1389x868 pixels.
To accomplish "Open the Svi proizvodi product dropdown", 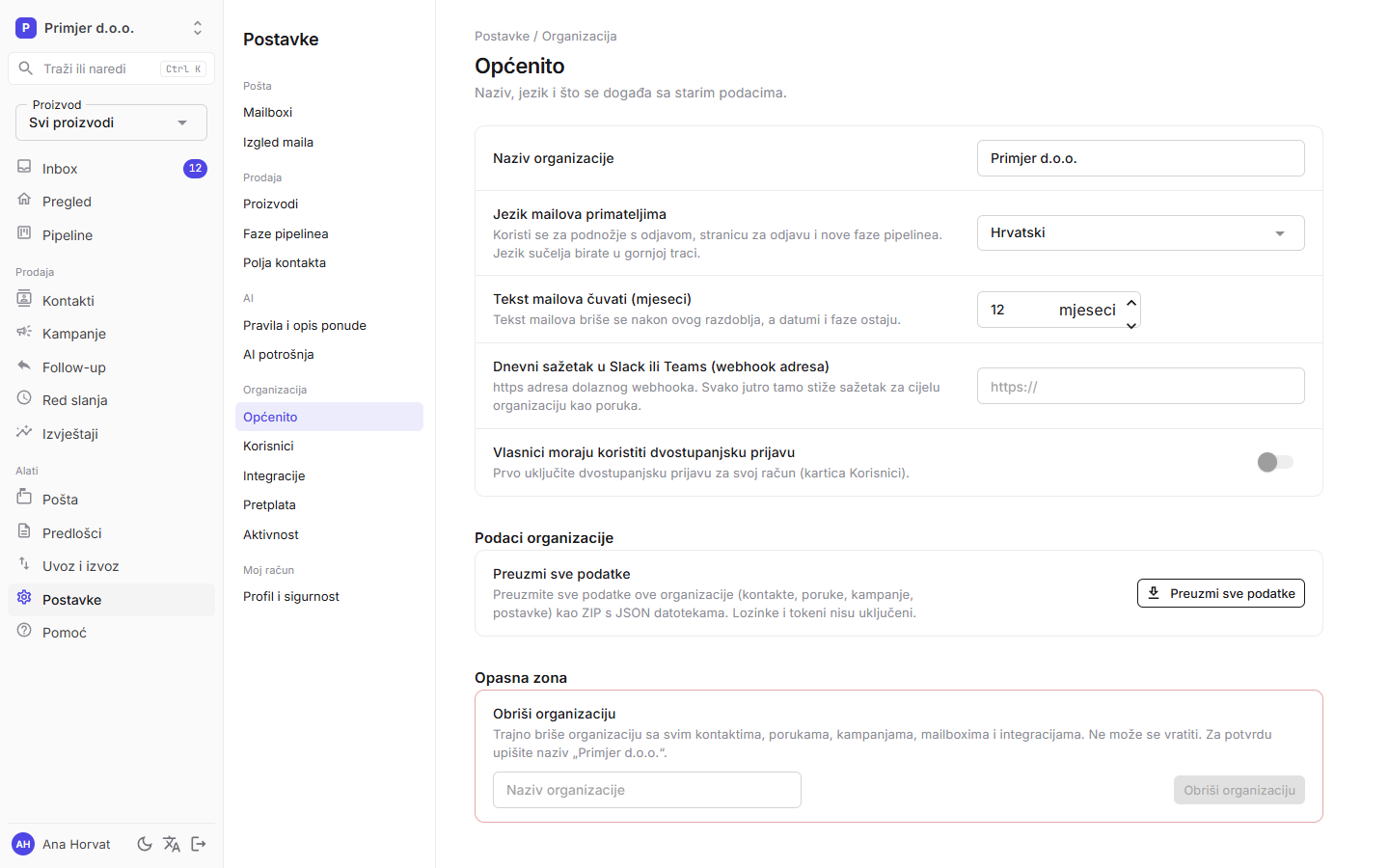I will pos(111,122).
